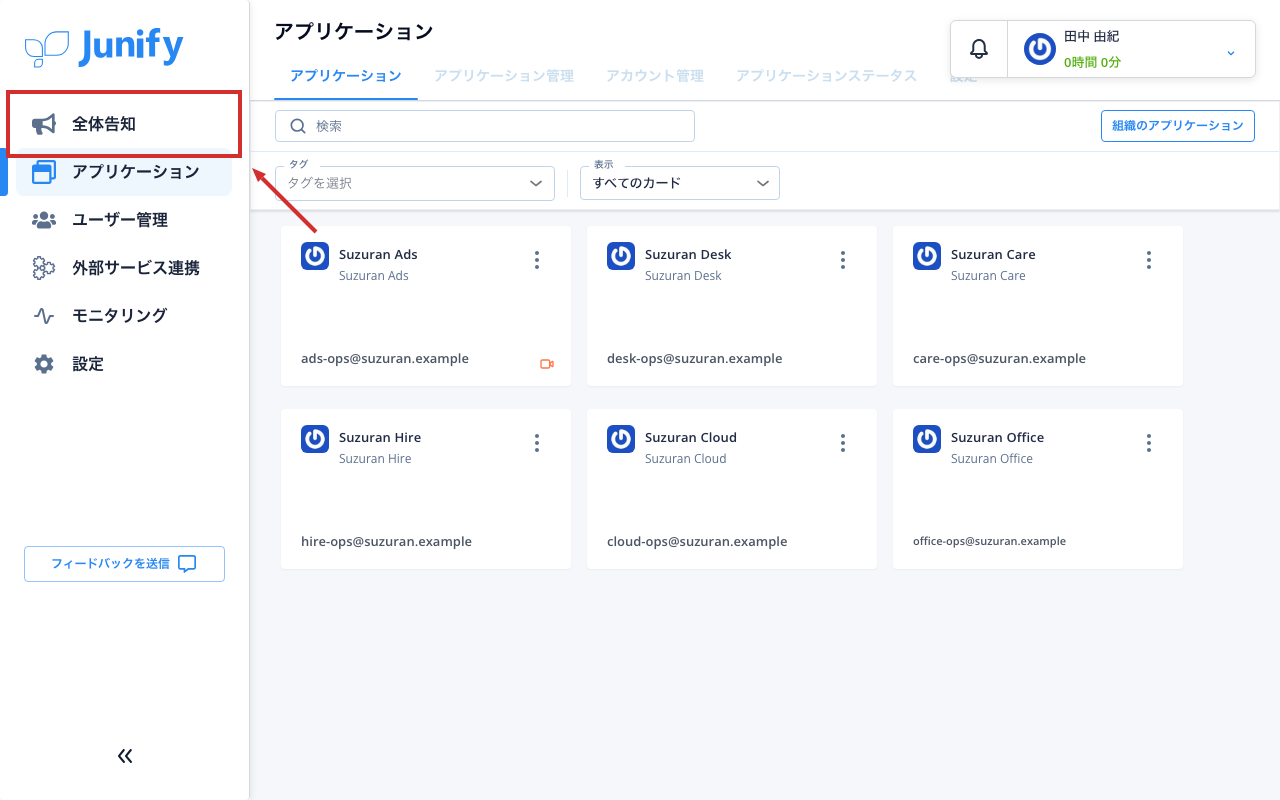The image size is (1280, 800).
Task: Click the Suzuran Hire card title
Action: click(x=380, y=437)
